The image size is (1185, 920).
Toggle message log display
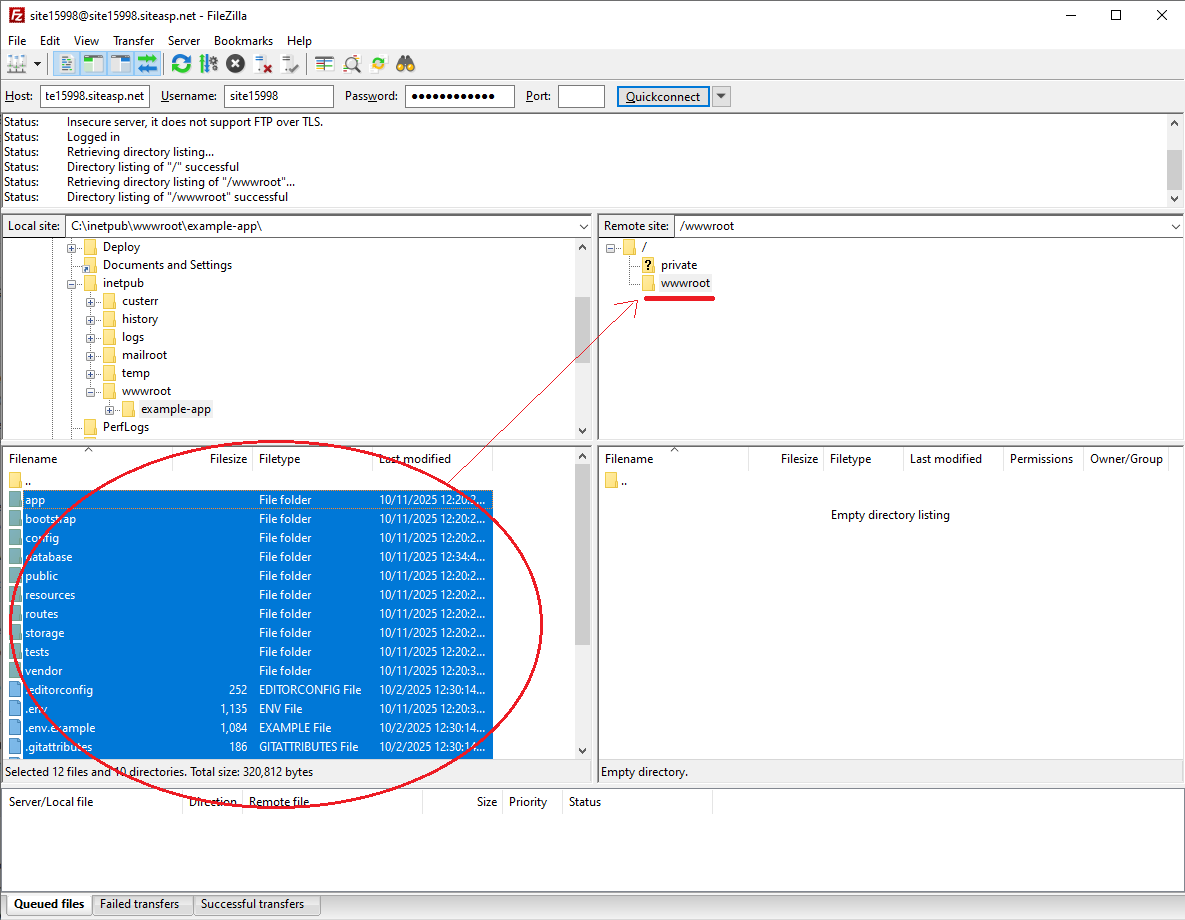click(67, 64)
